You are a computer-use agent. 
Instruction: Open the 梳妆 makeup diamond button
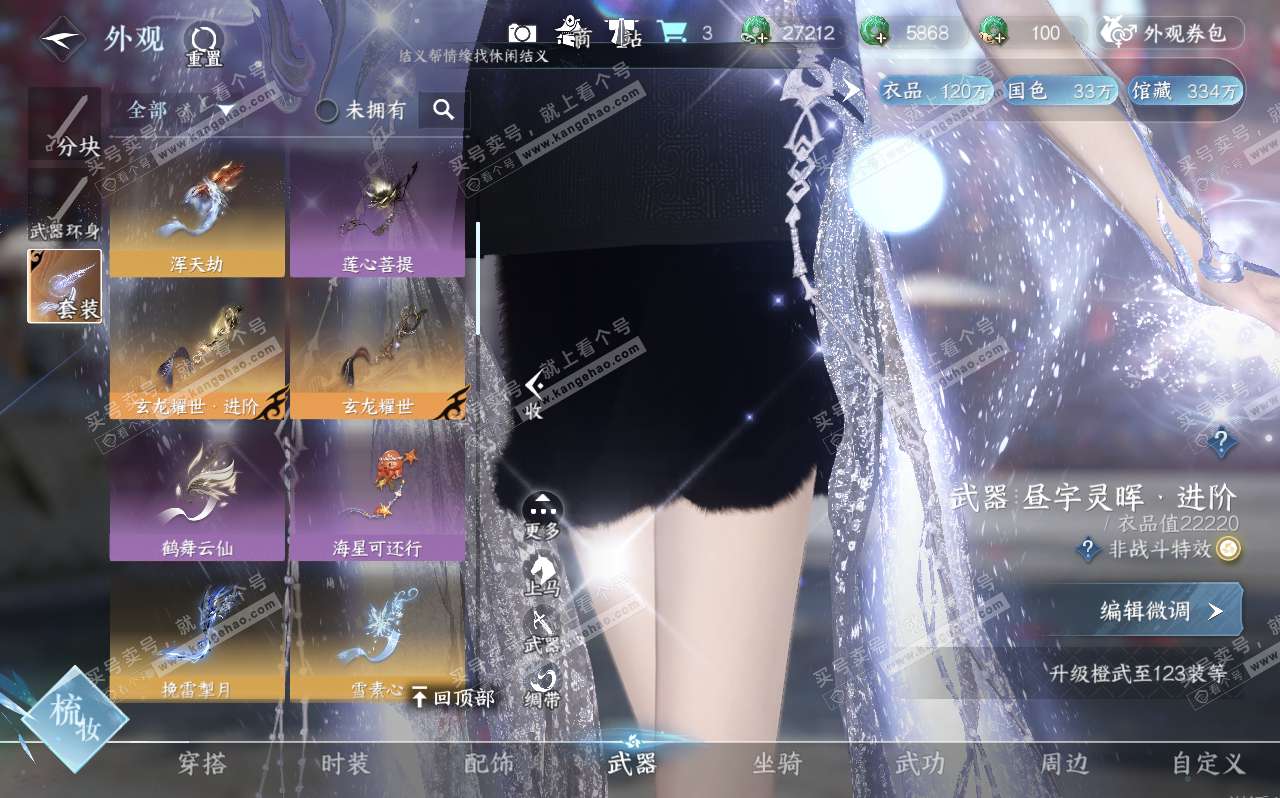pos(75,718)
